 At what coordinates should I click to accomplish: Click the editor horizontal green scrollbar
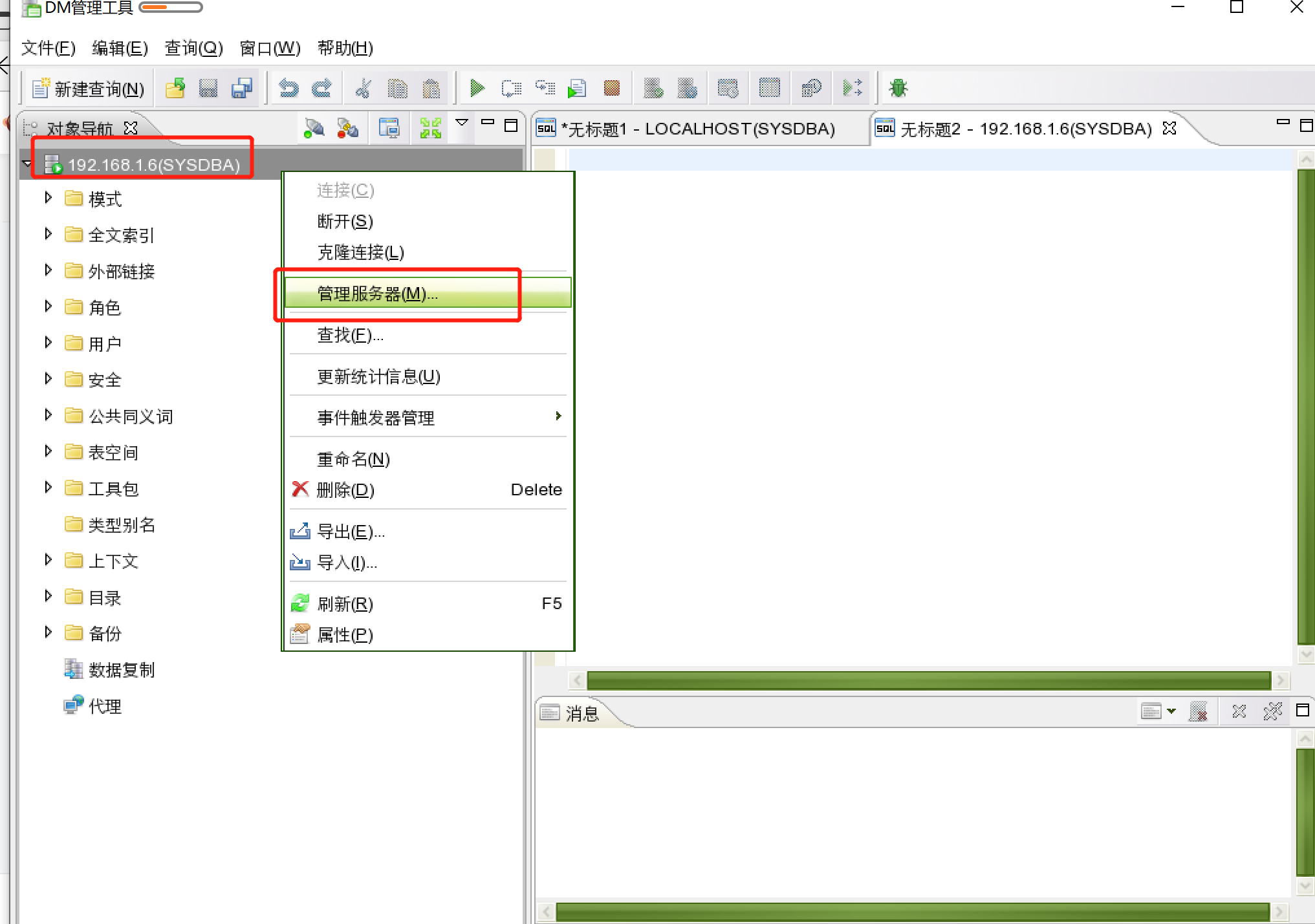928,680
